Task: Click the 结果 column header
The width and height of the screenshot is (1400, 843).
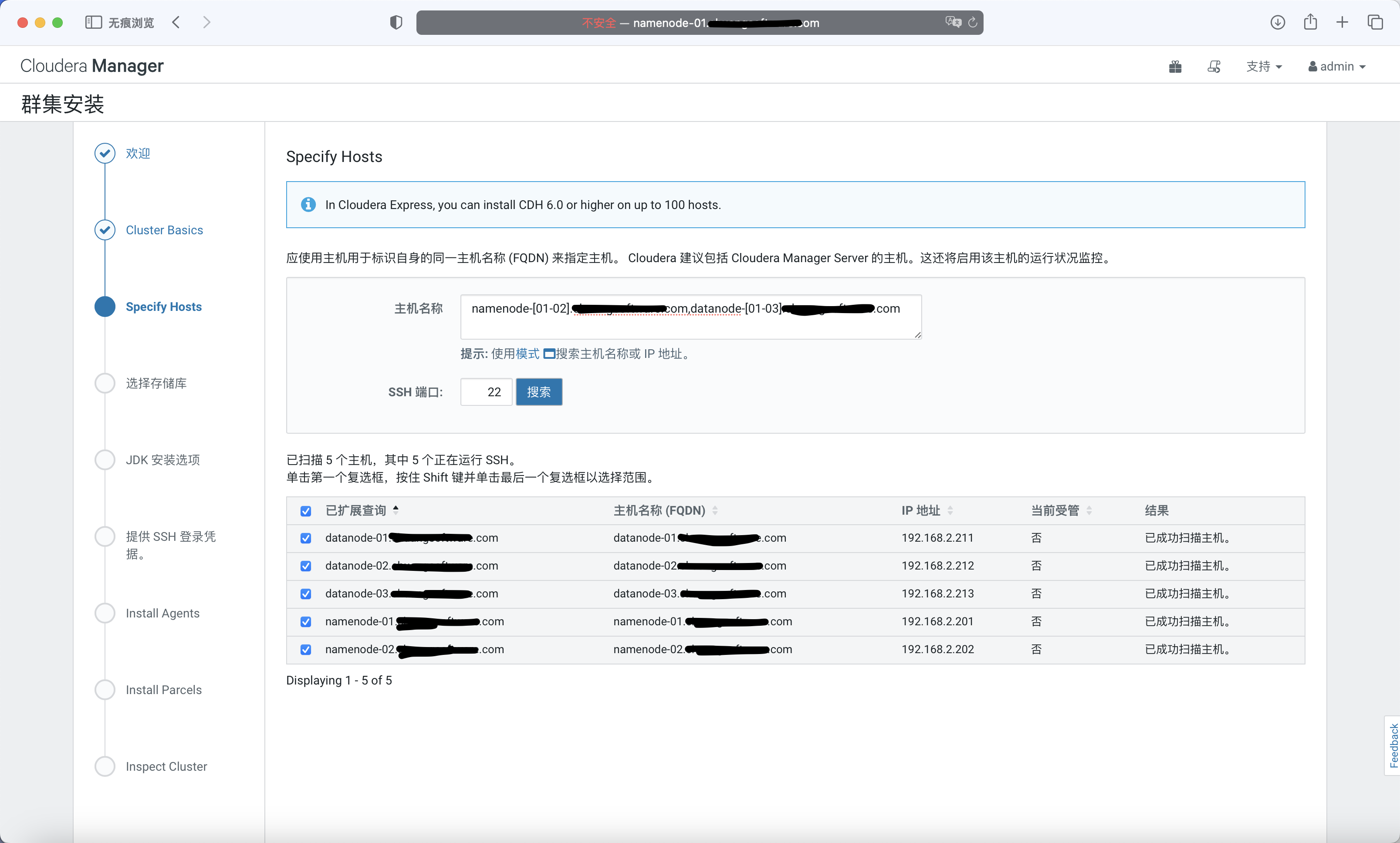Action: pyautogui.click(x=1156, y=511)
